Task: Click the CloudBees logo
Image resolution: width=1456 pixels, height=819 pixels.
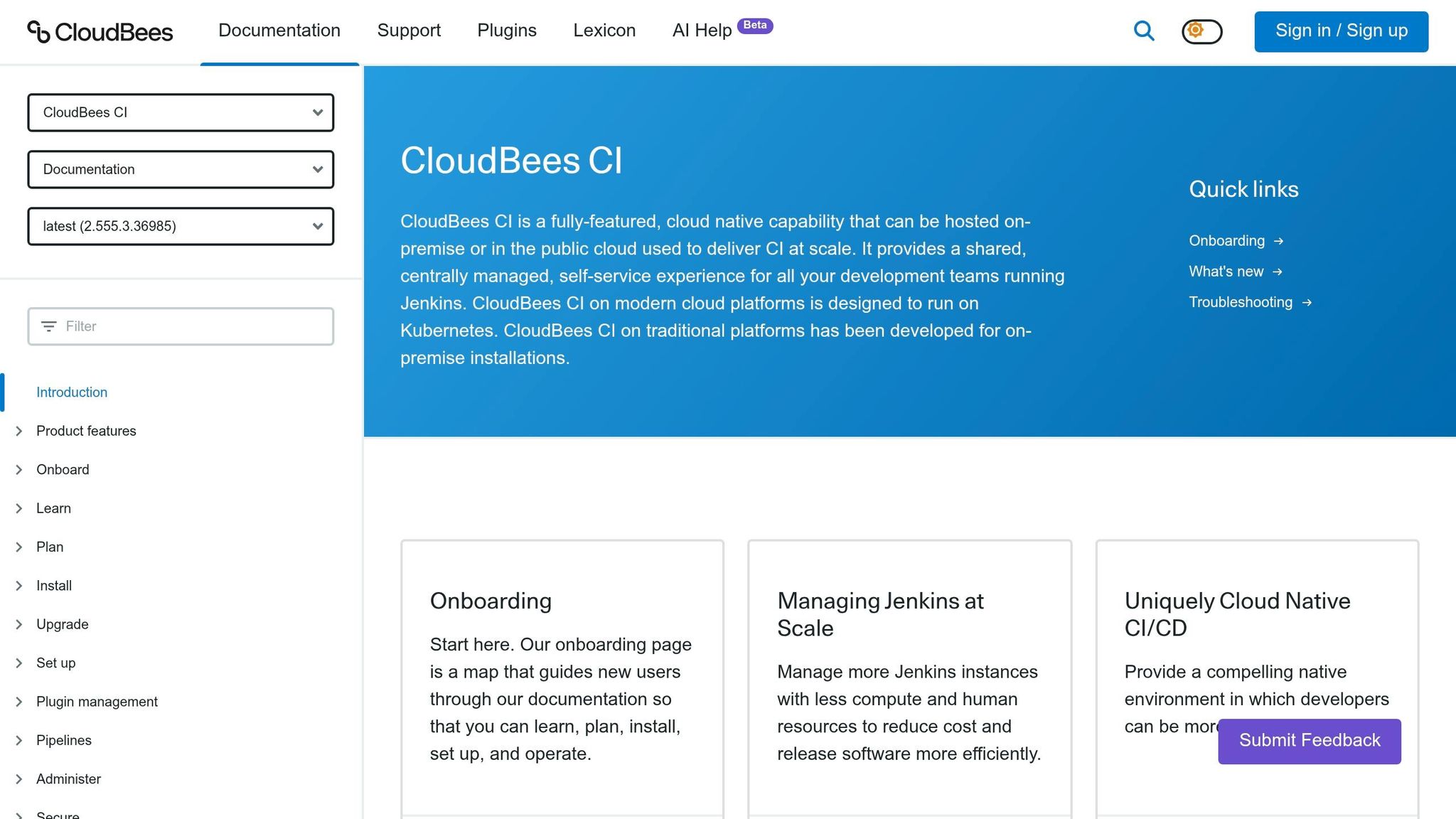Action: pos(100,31)
